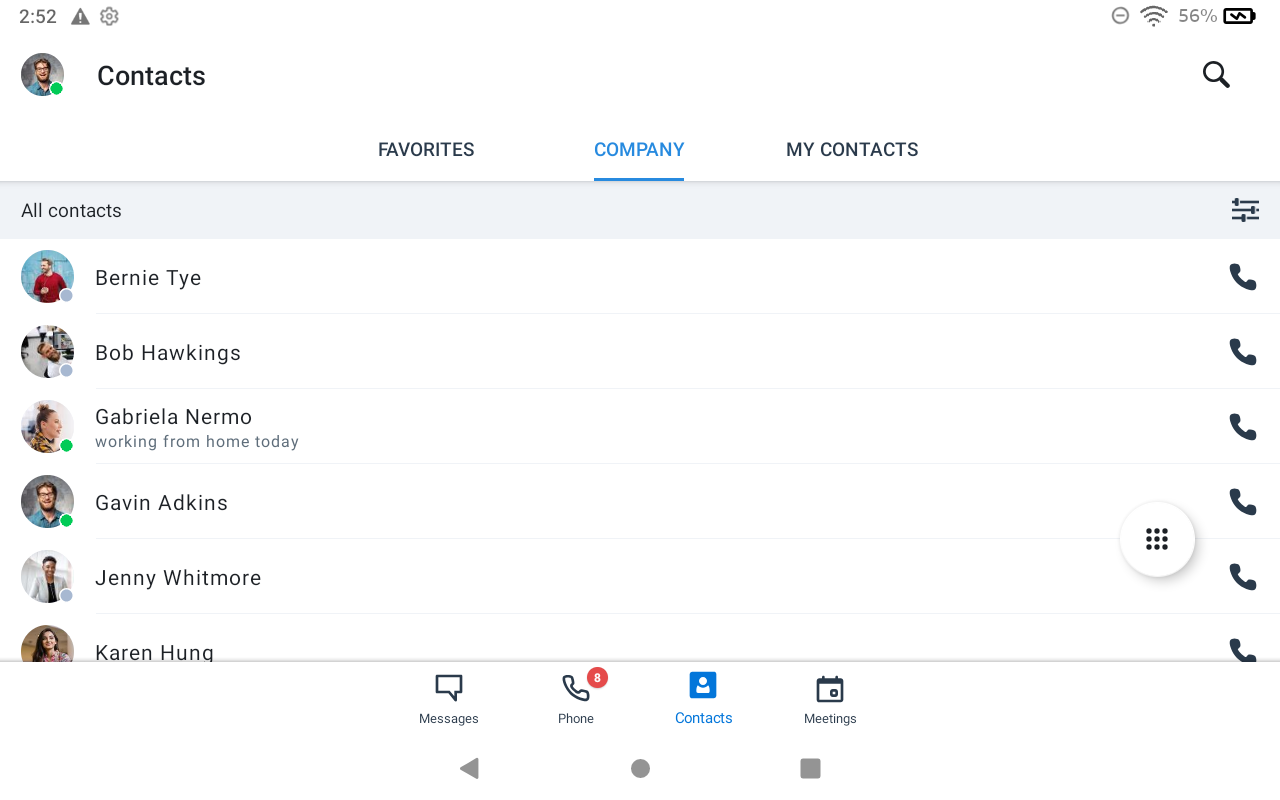Open your profile avatar

42,74
